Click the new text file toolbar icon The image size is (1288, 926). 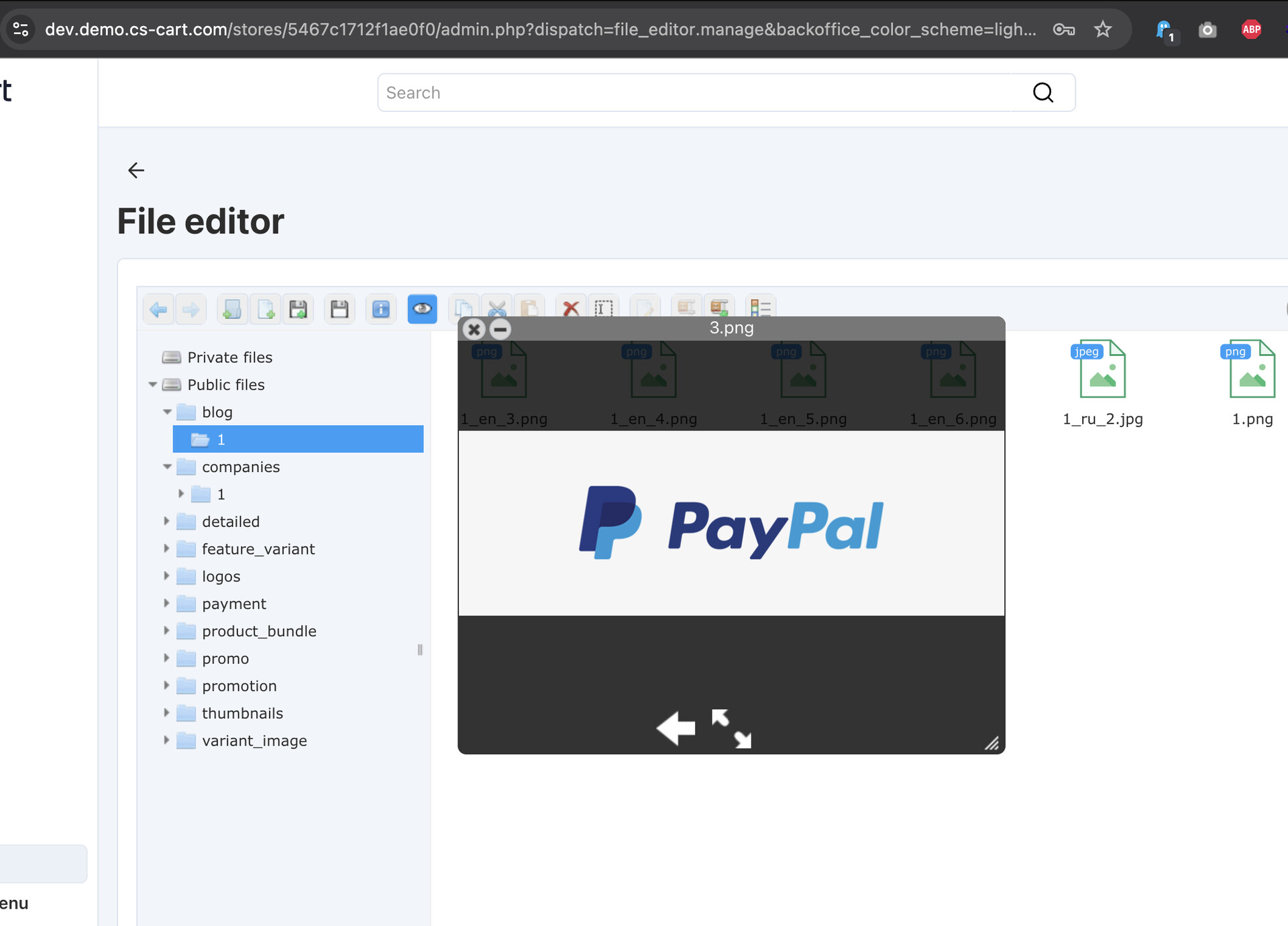click(x=266, y=309)
